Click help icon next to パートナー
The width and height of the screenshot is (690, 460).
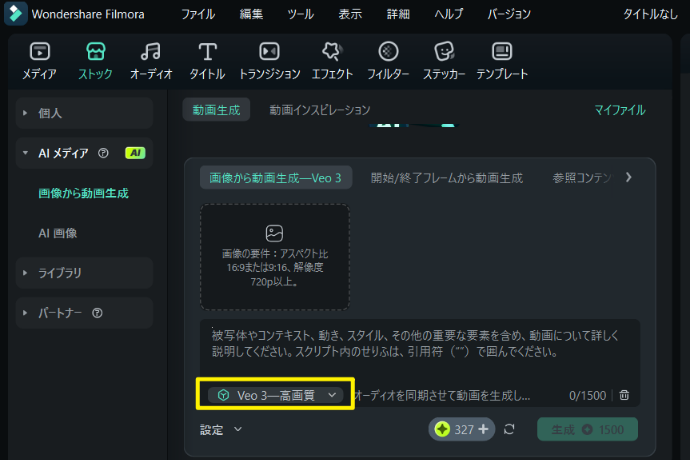click(x=97, y=313)
